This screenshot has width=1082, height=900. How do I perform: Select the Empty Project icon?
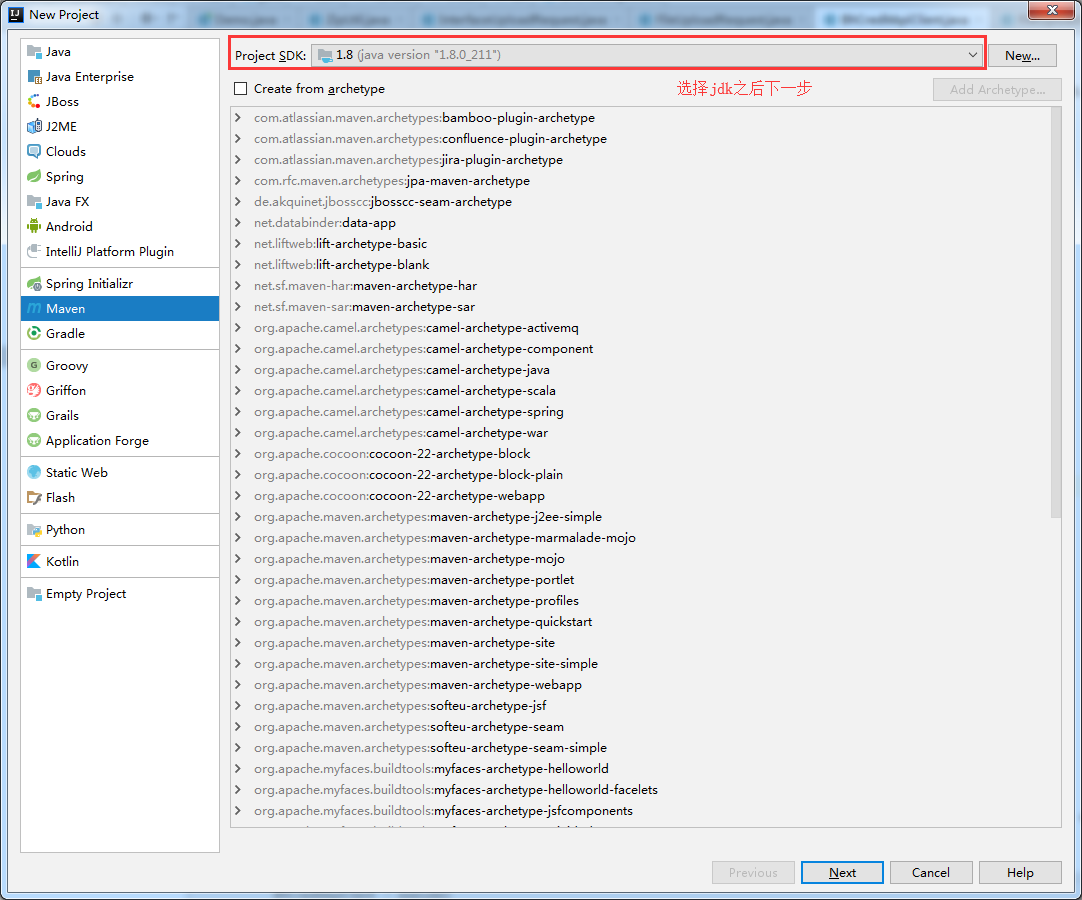pos(34,594)
